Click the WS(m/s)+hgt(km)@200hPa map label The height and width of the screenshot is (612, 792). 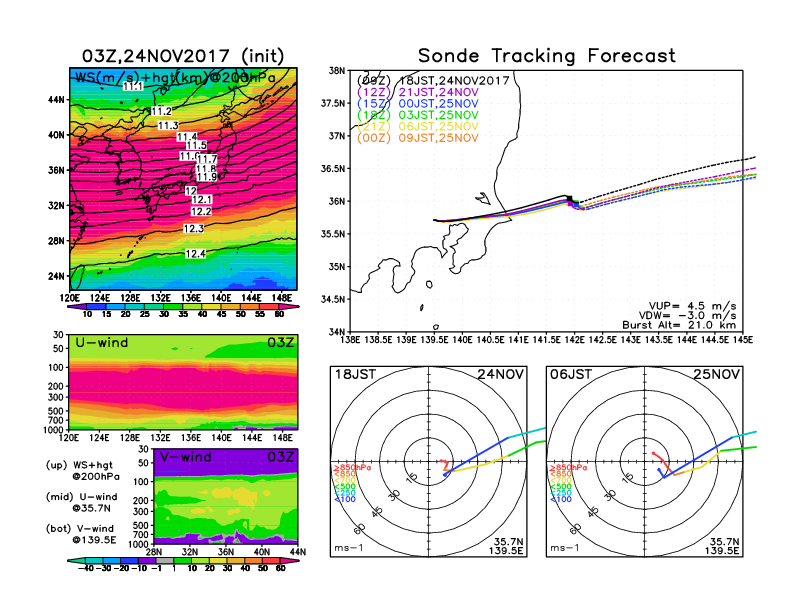click(x=175, y=78)
